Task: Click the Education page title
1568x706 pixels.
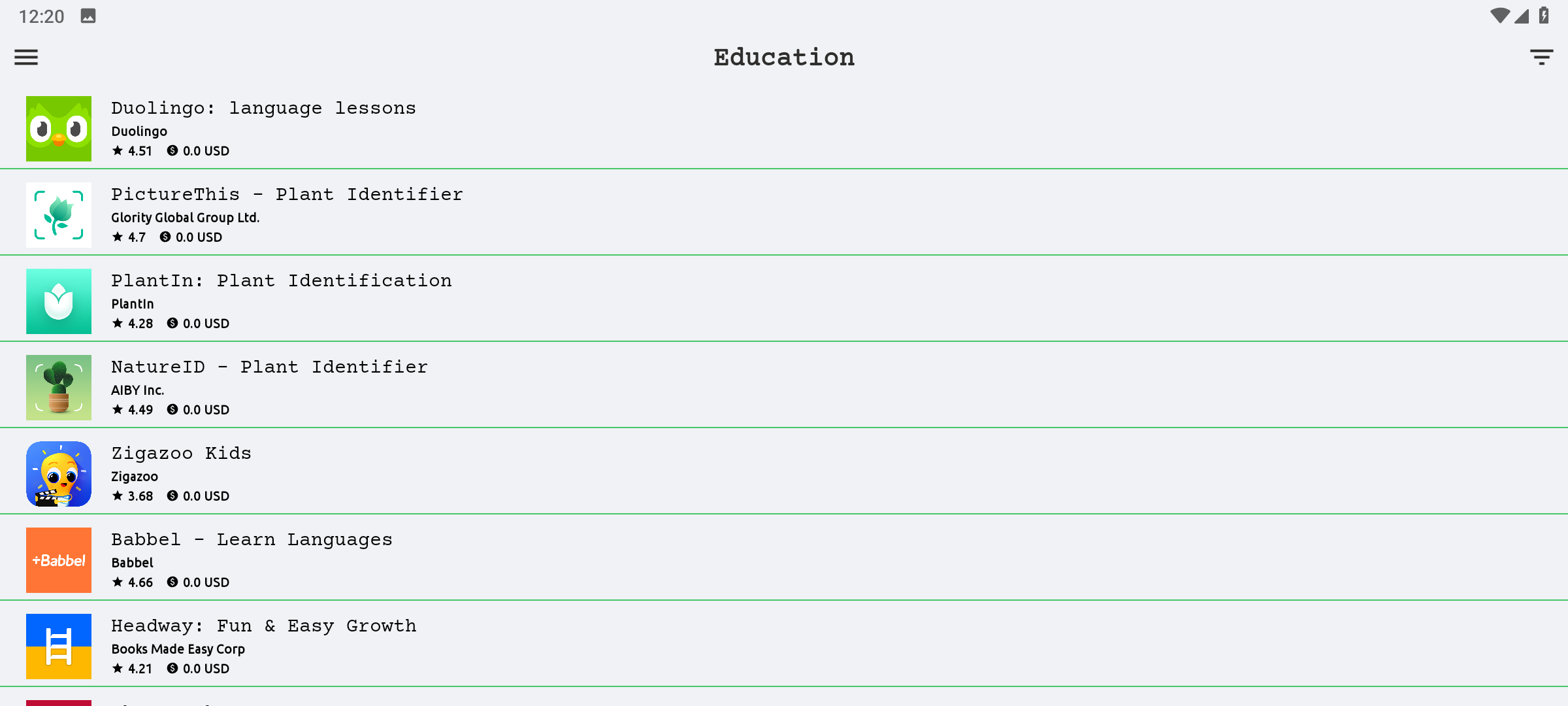Action: (x=784, y=58)
